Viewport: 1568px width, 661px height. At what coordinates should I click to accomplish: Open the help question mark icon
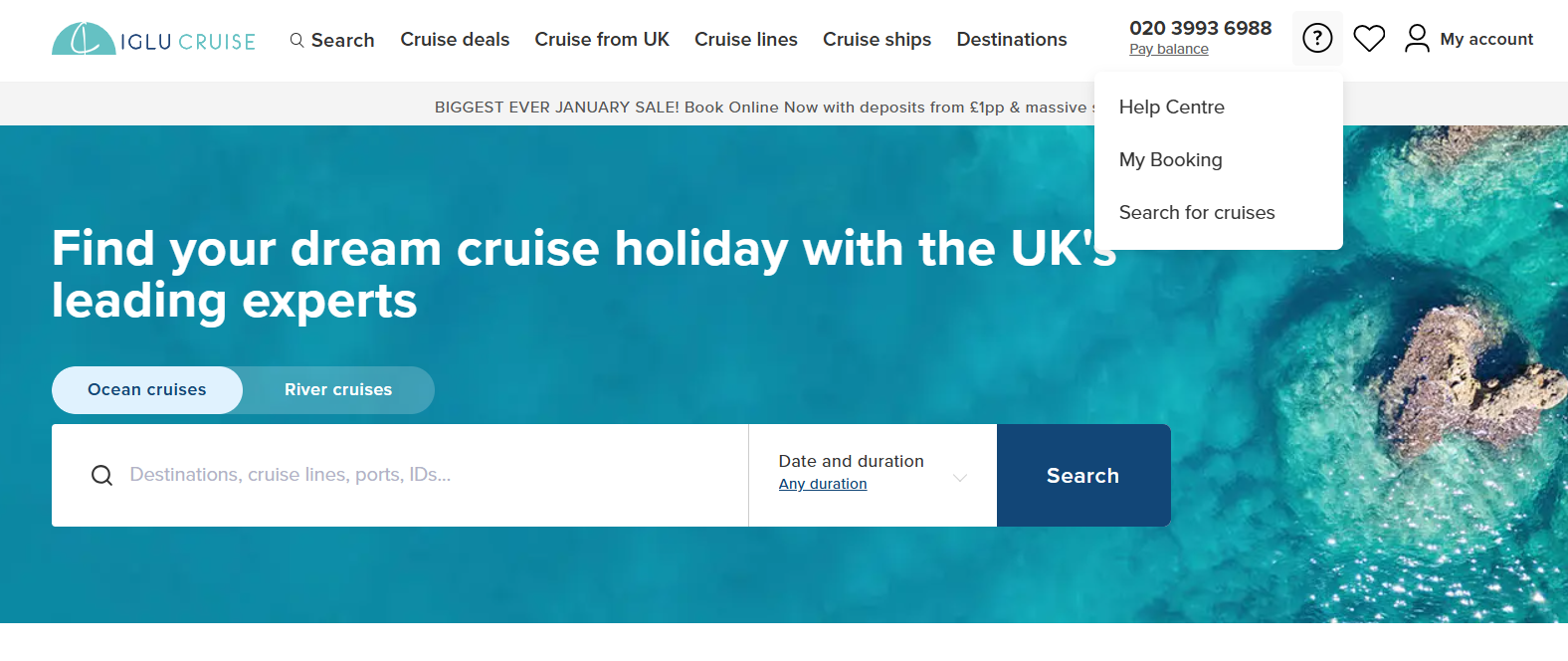(x=1317, y=39)
